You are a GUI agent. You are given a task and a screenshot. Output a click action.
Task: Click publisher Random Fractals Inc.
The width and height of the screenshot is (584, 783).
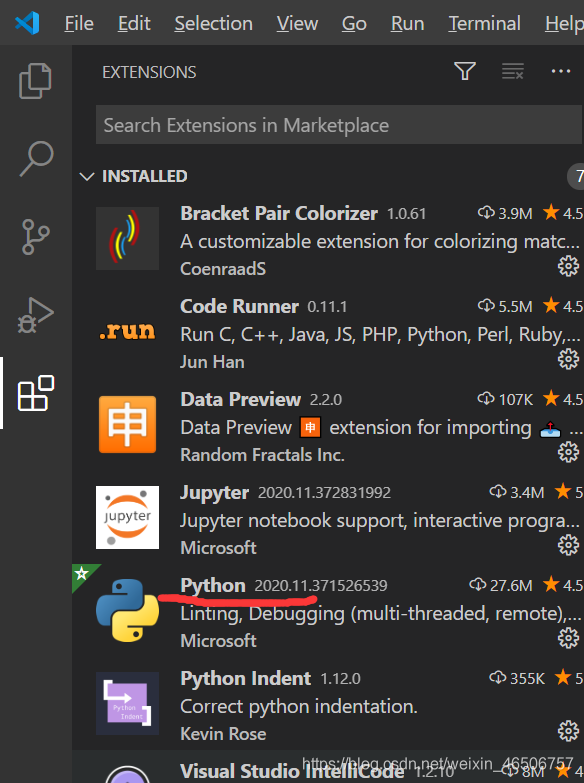262,455
